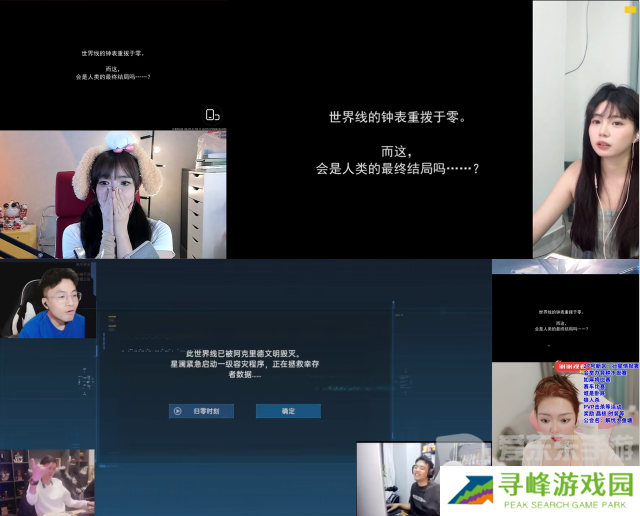The height and width of the screenshot is (516, 640).
Task: Open webcam of woman wearing white earphones
Action: click(x=586, y=129)
